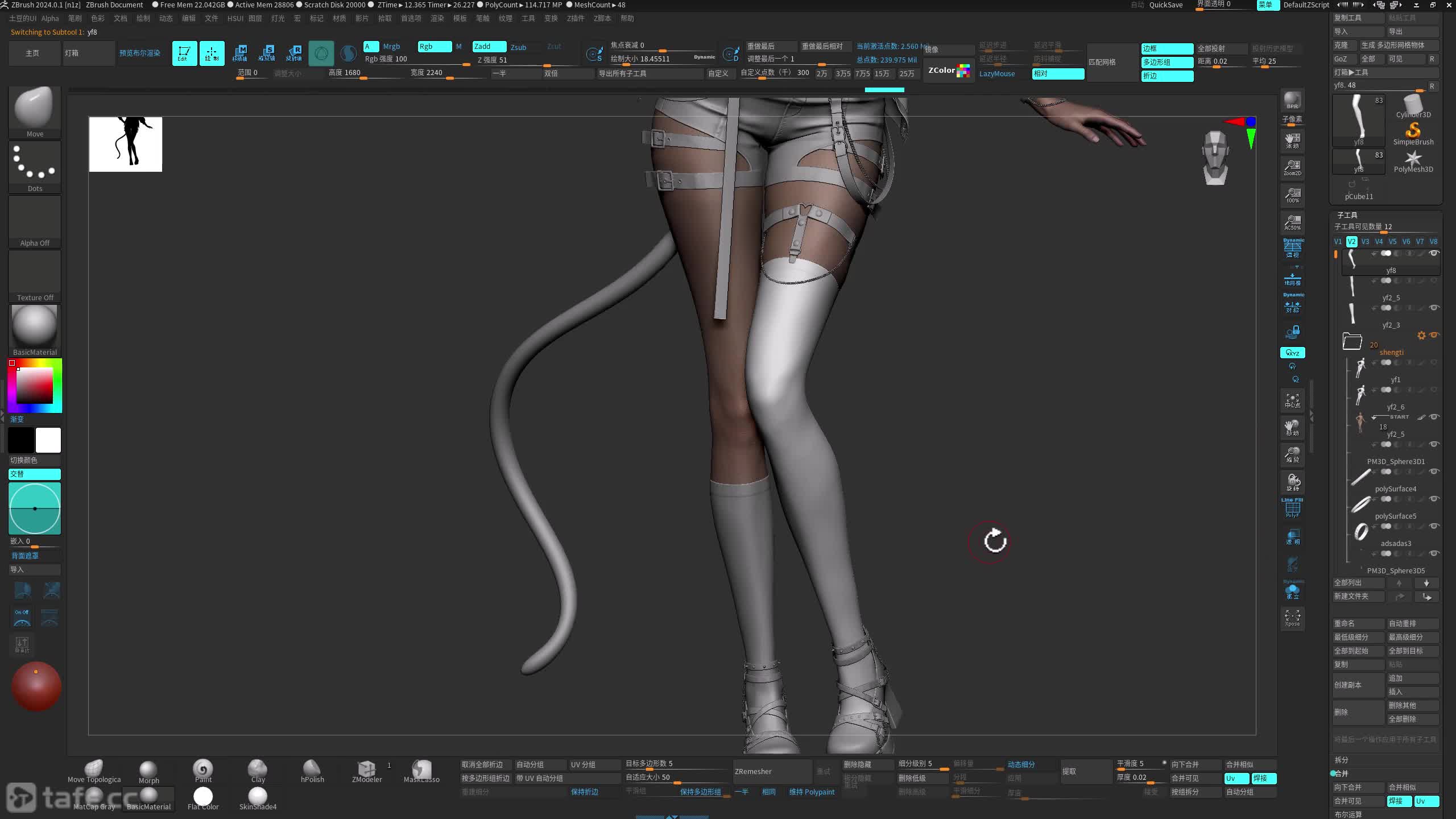Expand the 布尔运算 section

click(x=1348, y=814)
